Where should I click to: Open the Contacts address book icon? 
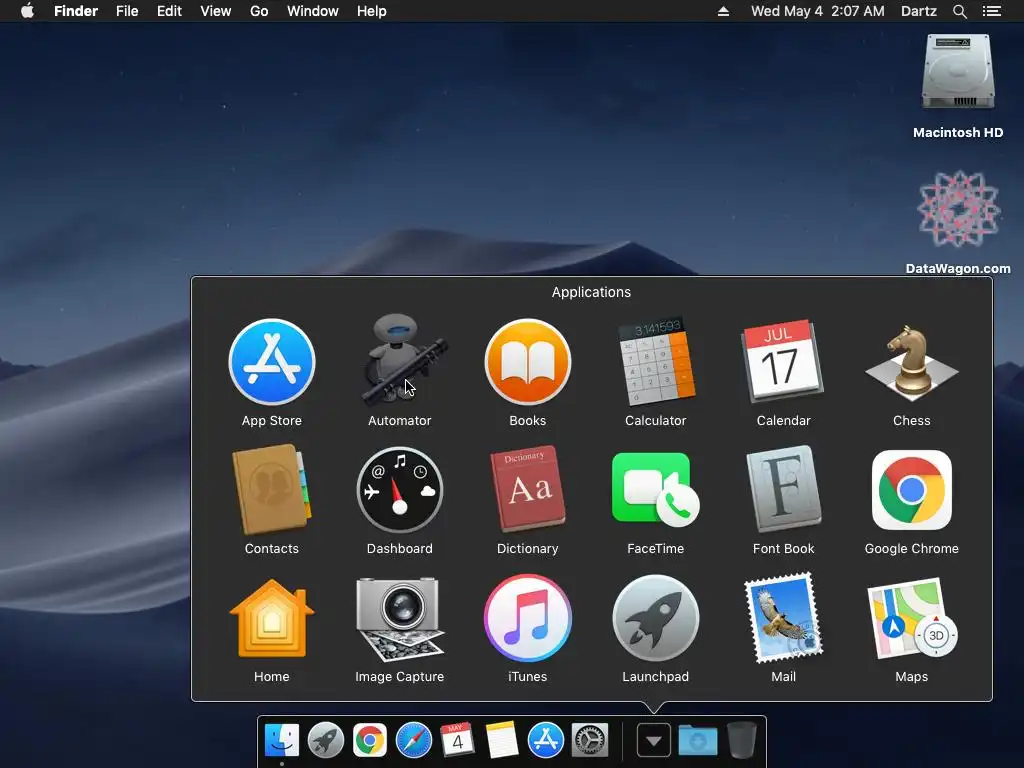(x=272, y=489)
